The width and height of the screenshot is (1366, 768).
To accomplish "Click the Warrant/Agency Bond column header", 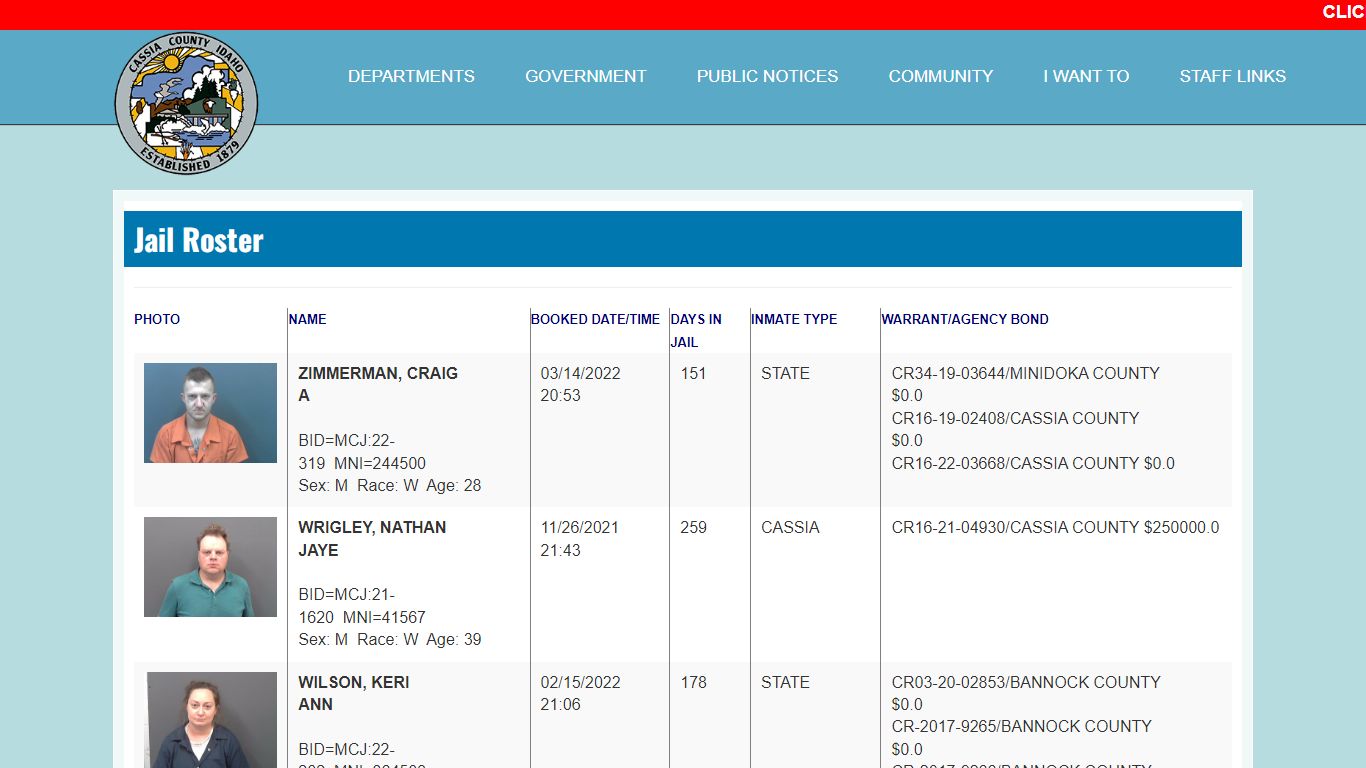I will pyautogui.click(x=965, y=319).
